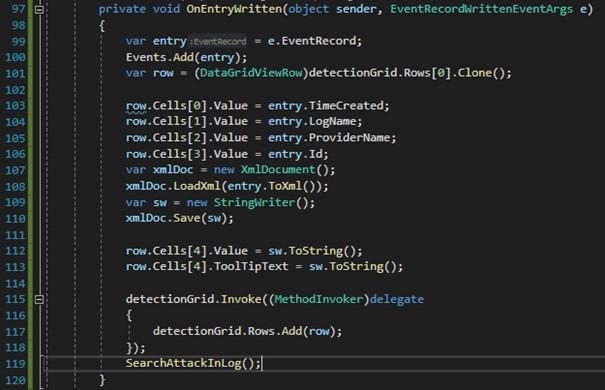The image size is (605, 390).
Task: Click the squiggly-underlined row on line 103
Action: coord(136,106)
